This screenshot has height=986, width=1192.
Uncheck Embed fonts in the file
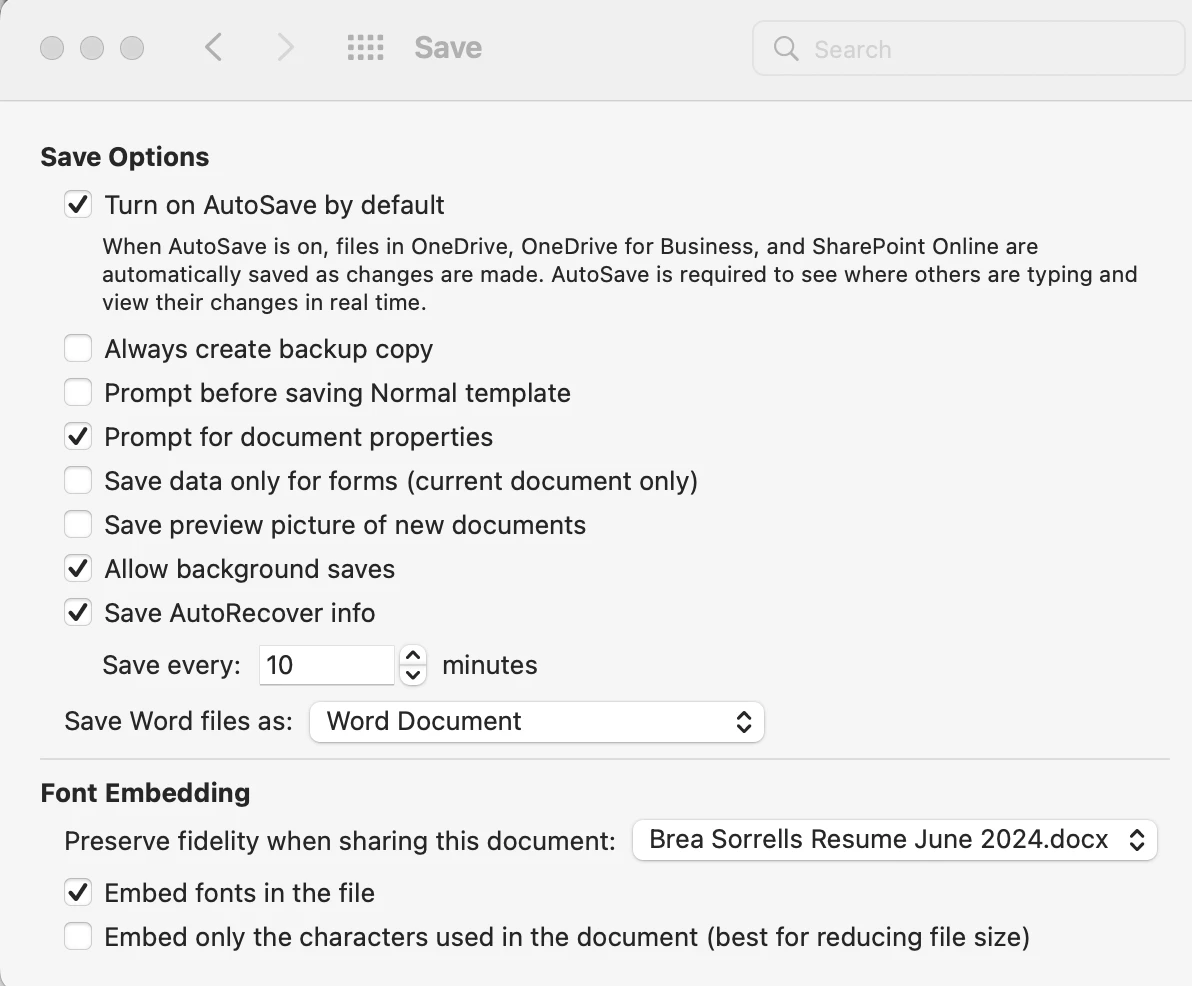pyautogui.click(x=78, y=892)
